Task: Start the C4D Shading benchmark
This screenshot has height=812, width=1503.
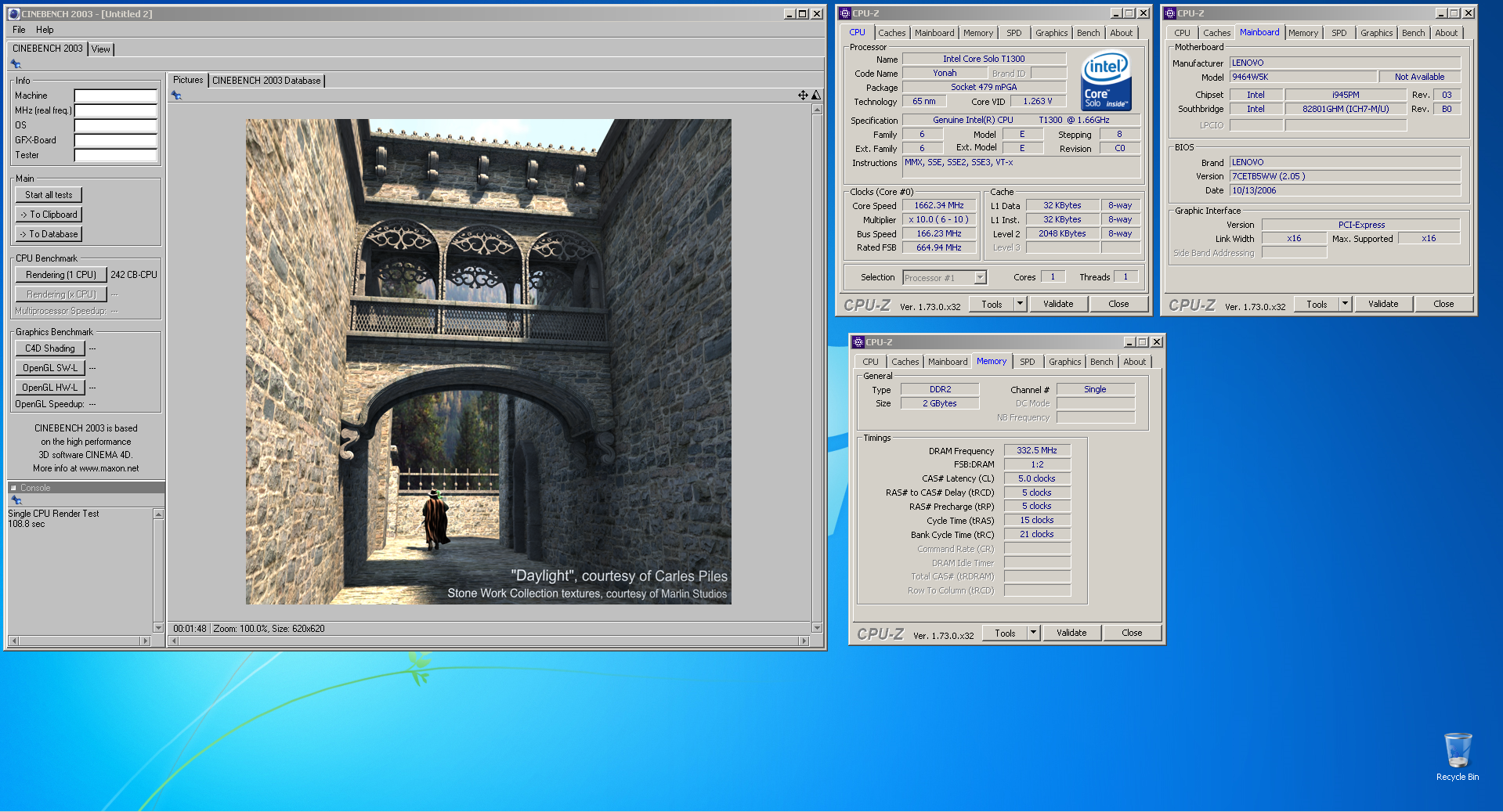Action: [50, 348]
